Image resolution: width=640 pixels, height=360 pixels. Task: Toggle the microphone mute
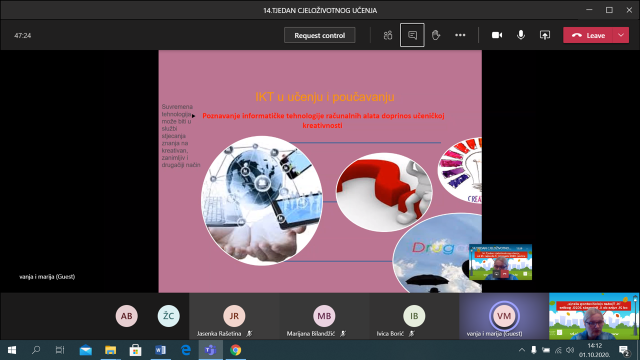(x=521, y=36)
